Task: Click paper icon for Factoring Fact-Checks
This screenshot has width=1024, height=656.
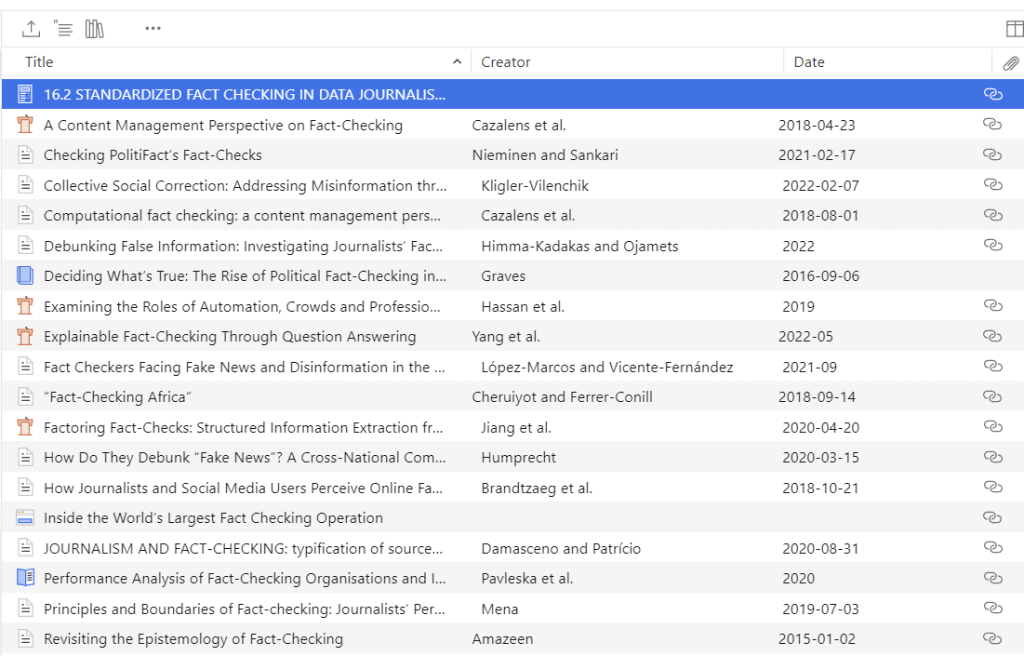Action: click(x=25, y=427)
